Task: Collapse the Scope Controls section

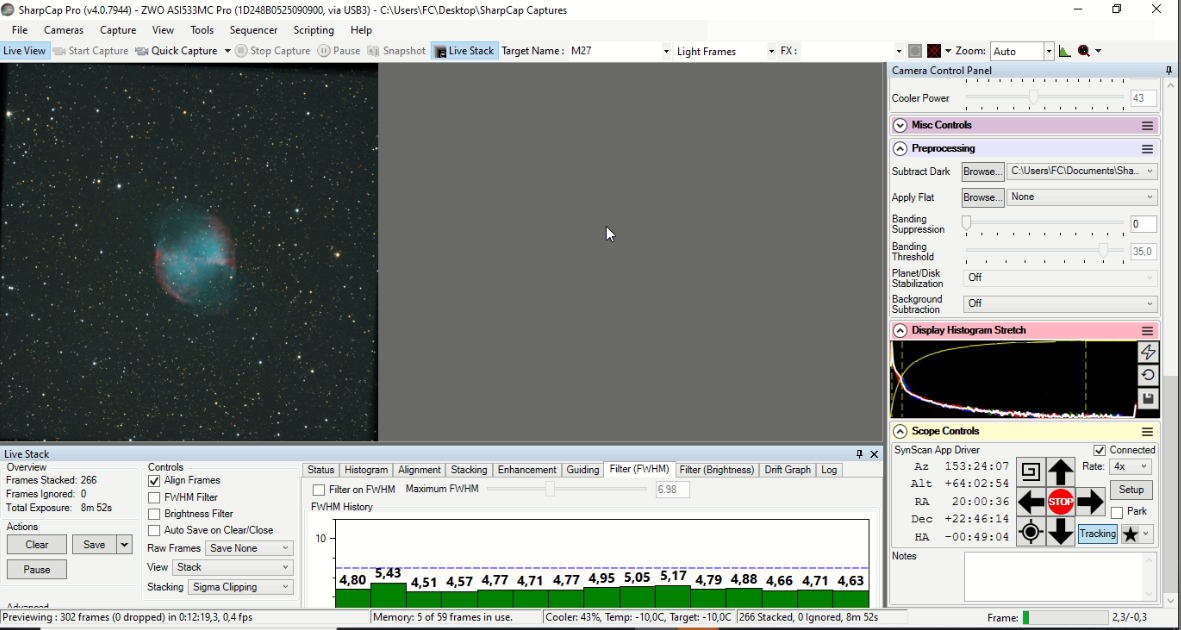Action: [899, 431]
